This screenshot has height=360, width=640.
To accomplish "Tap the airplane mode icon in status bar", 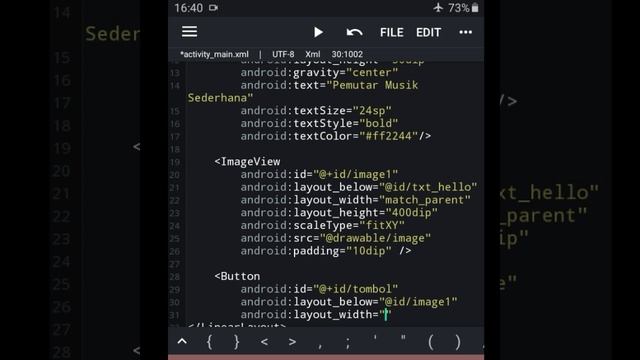I will pos(438,7).
